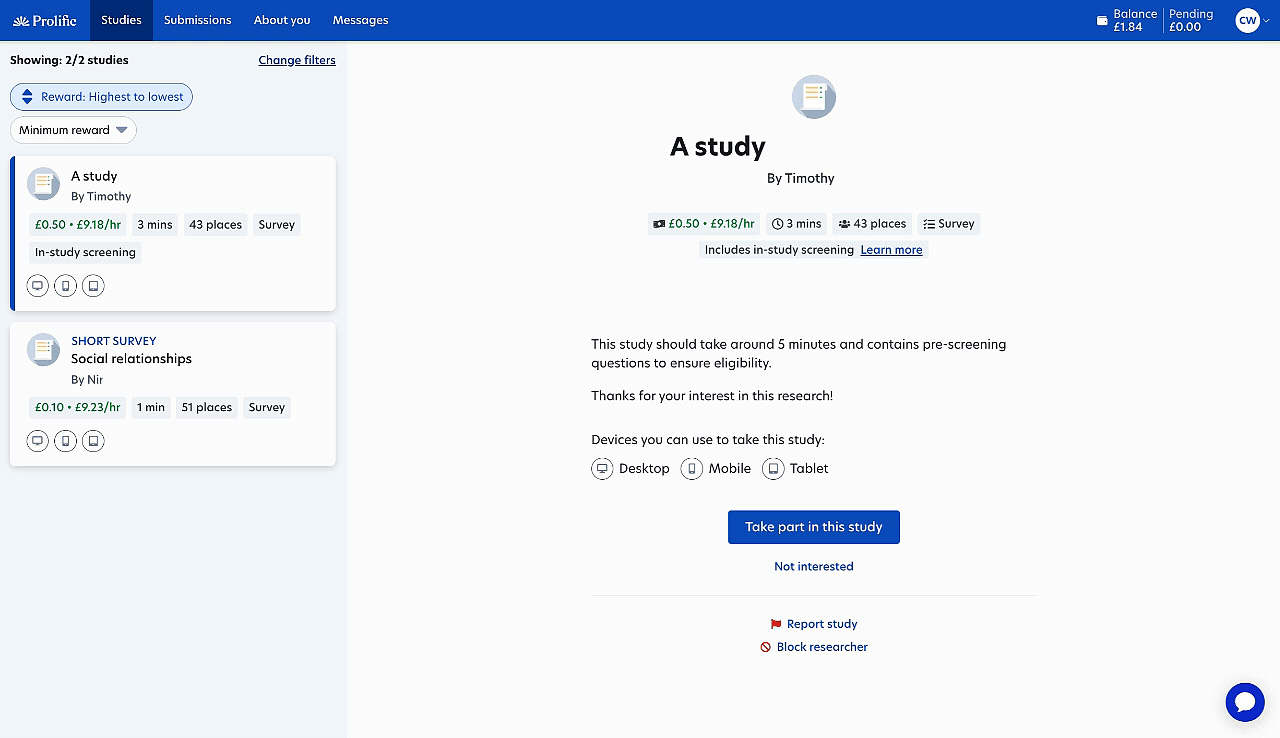Open the Studies tab
This screenshot has width=1280, height=738.
click(x=121, y=20)
